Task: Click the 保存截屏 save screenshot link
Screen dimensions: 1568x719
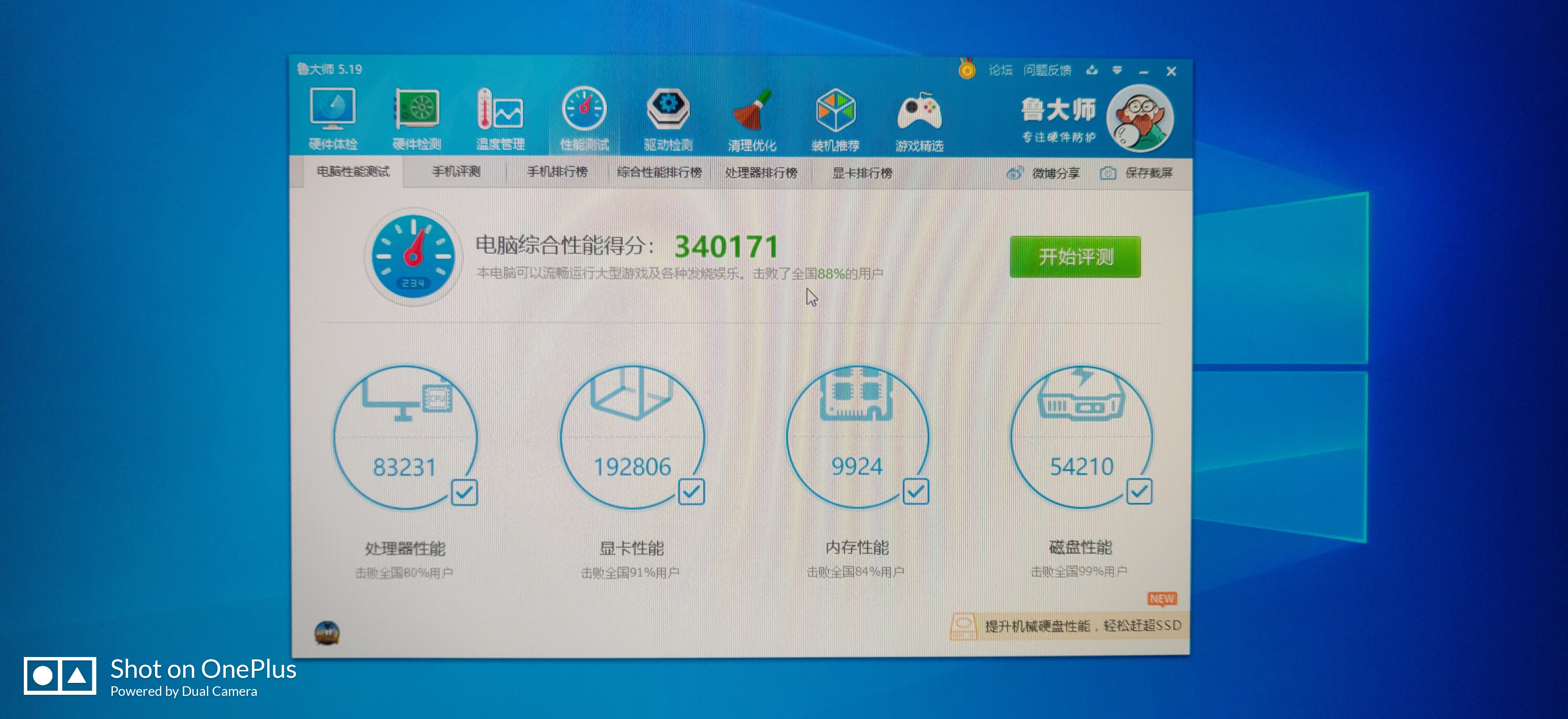Action: [x=1137, y=173]
